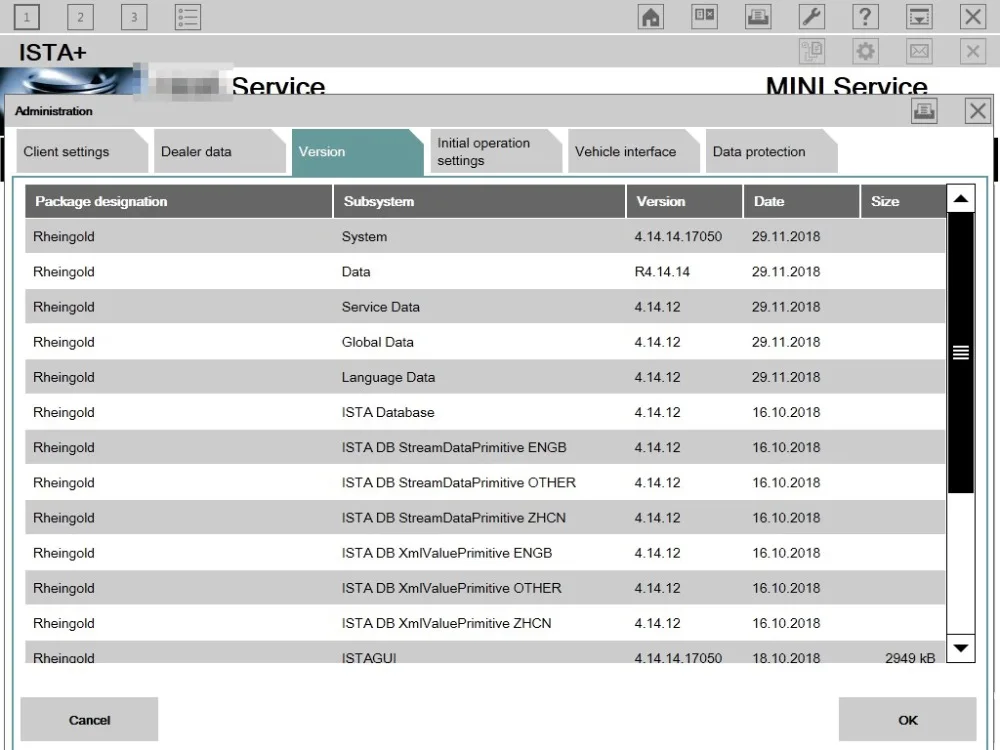Image resolution: width=1000 pixels, height=750 pixels.
Task: Select the Language Data row
Action: 485,377
